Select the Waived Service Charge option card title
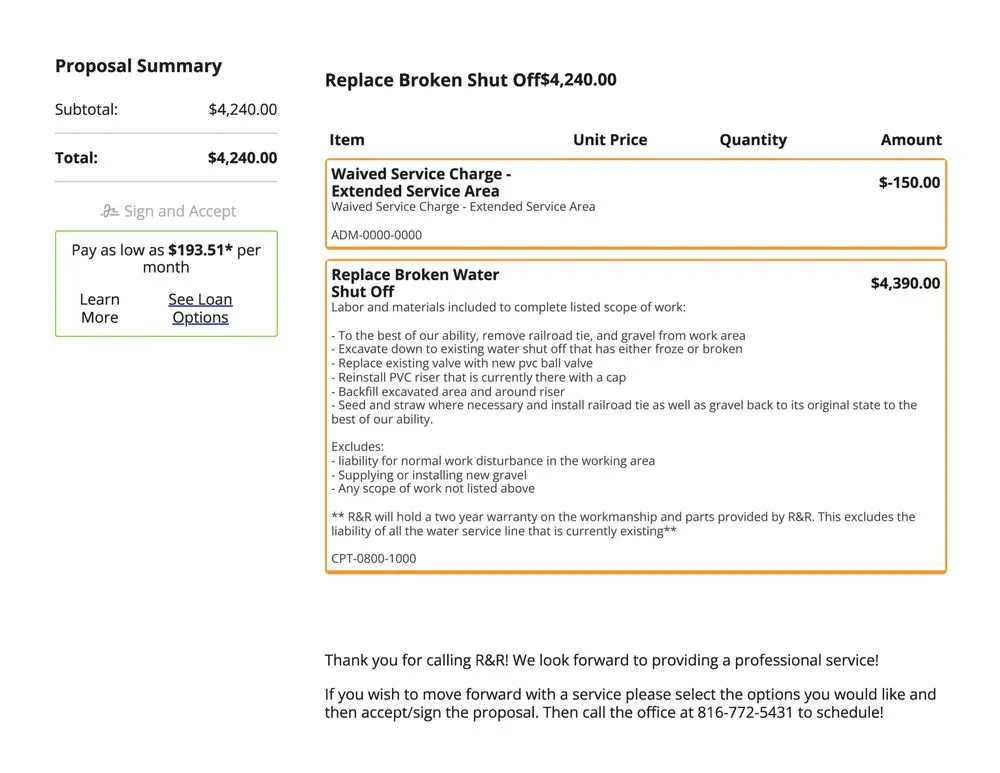The height and width of the screenshot is (773, 1000). [x=421, y=182]
